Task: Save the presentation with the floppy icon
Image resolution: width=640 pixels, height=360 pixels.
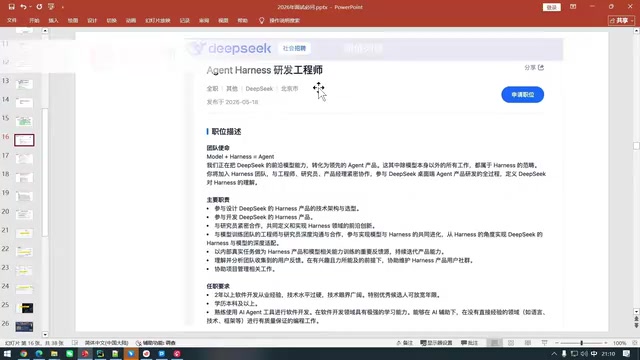Action: [11, 7]
